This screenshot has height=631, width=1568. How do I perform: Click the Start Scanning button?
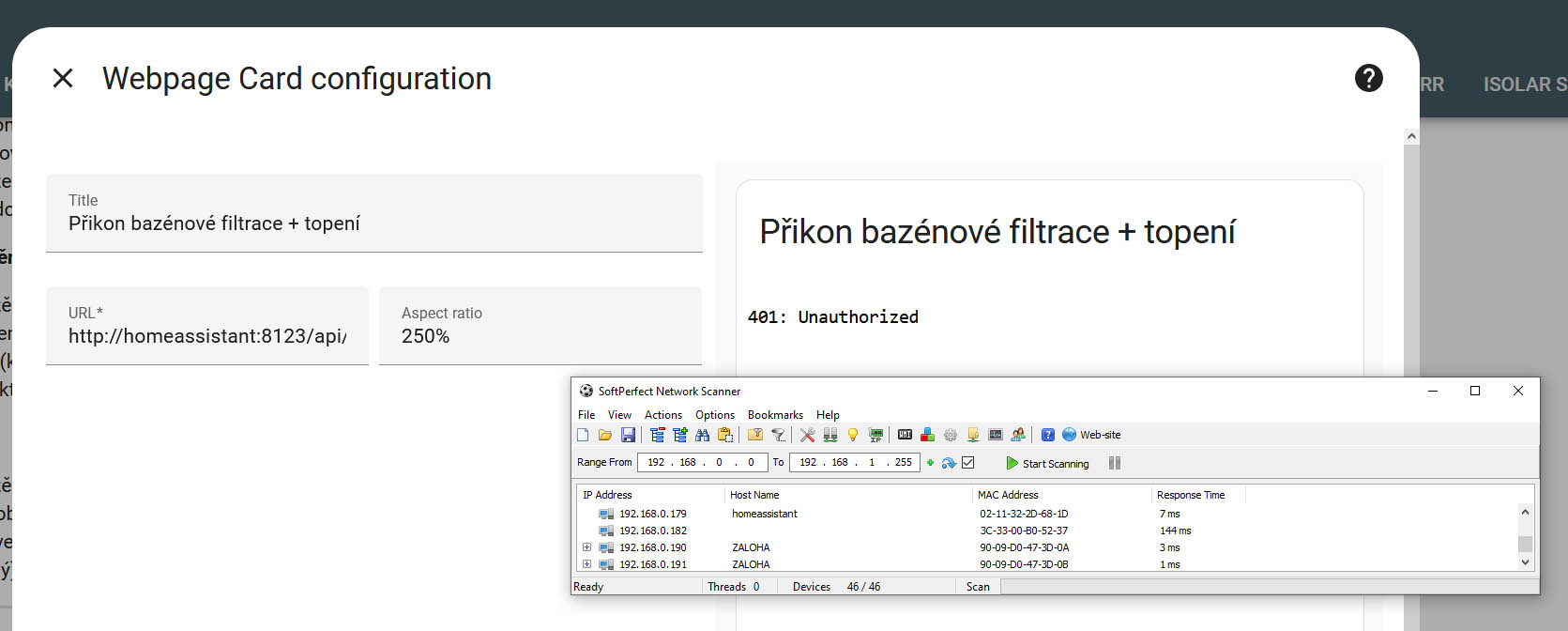1047,463
